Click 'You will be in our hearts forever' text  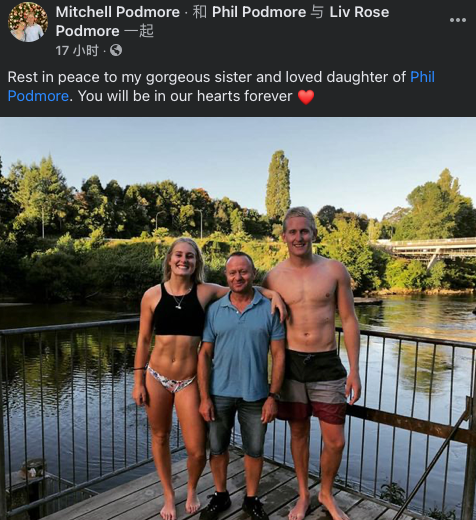pyautogui.click(x=185, y=96)
